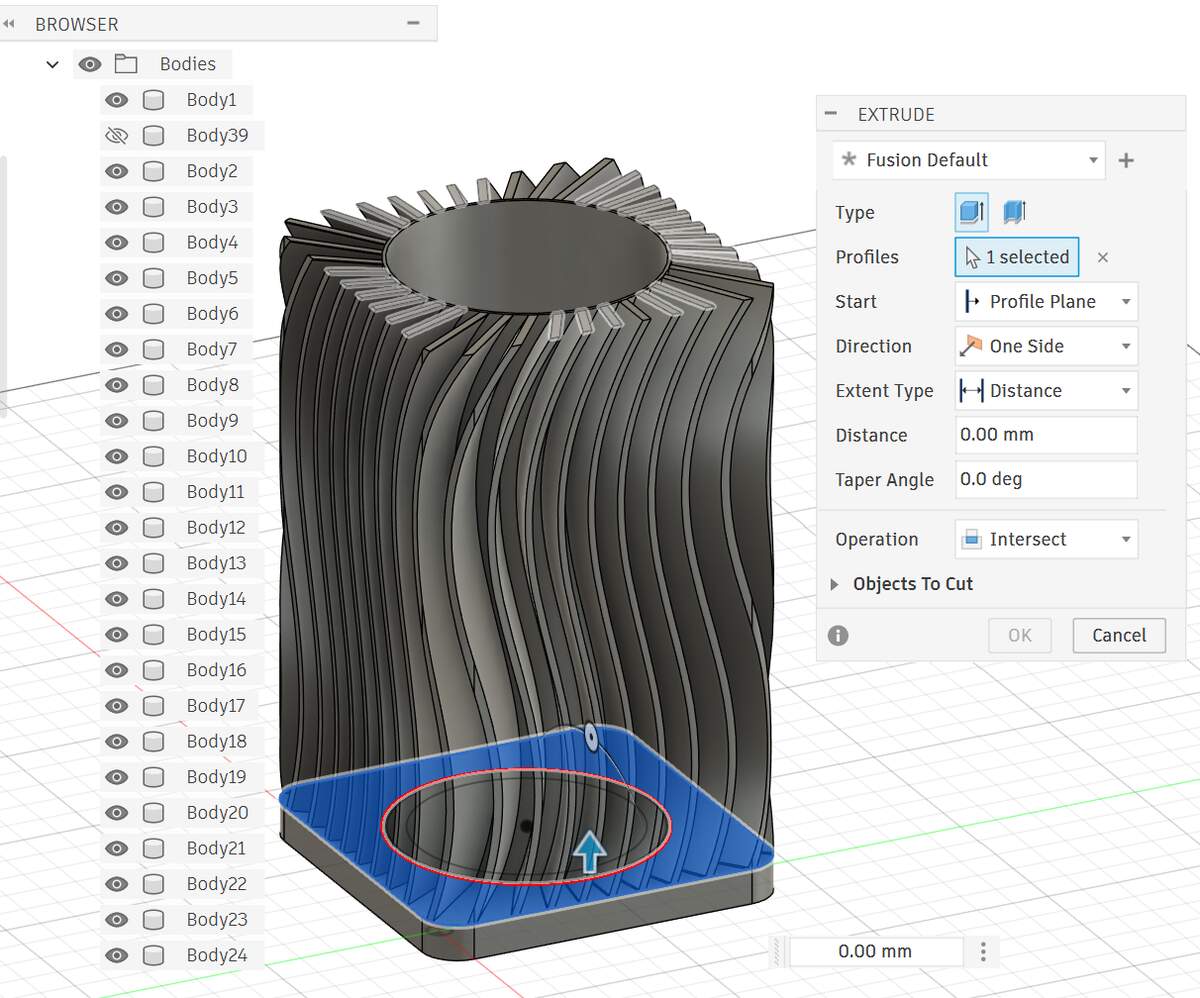Screen dimensions: 1200x998
Task: Hide Body3 with its eye icon
Action: (x=117, y=207)
